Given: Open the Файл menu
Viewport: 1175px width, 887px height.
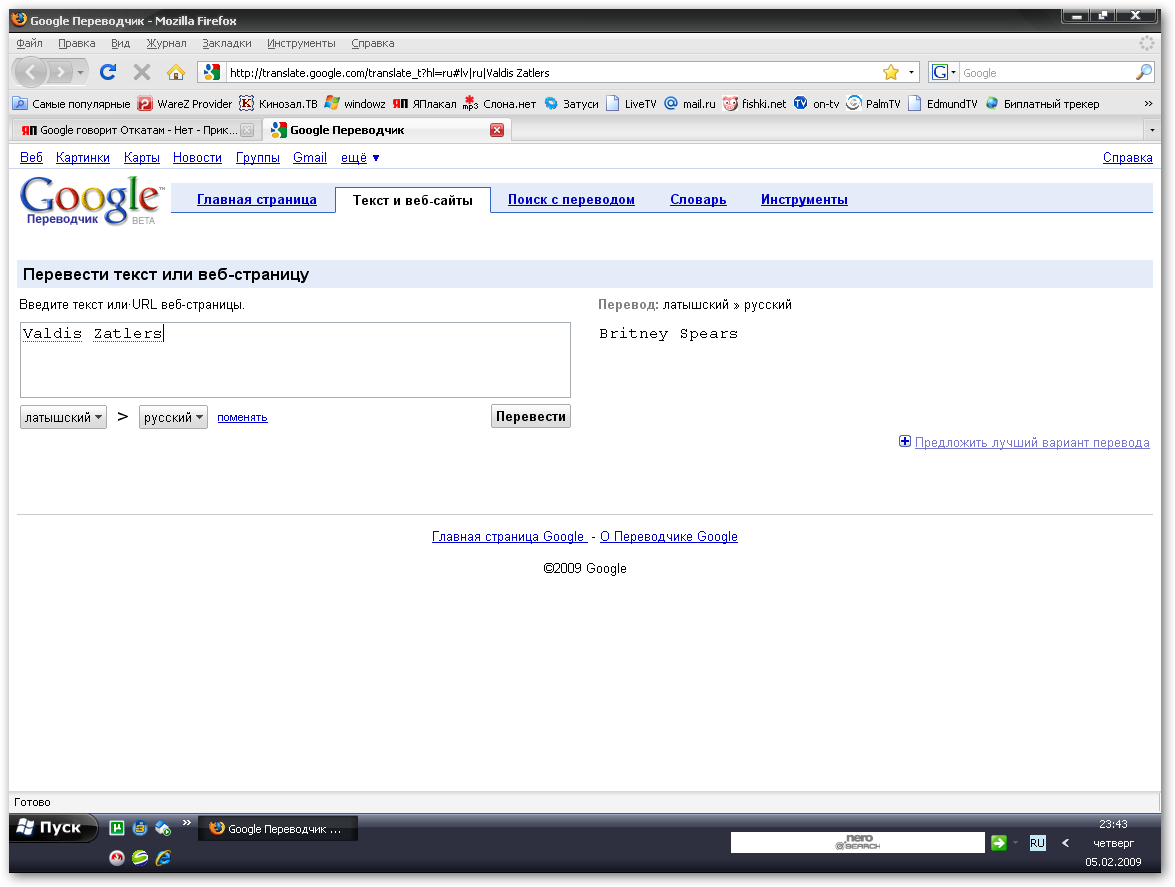Looking at the screenshot, I should coord(29,43).
